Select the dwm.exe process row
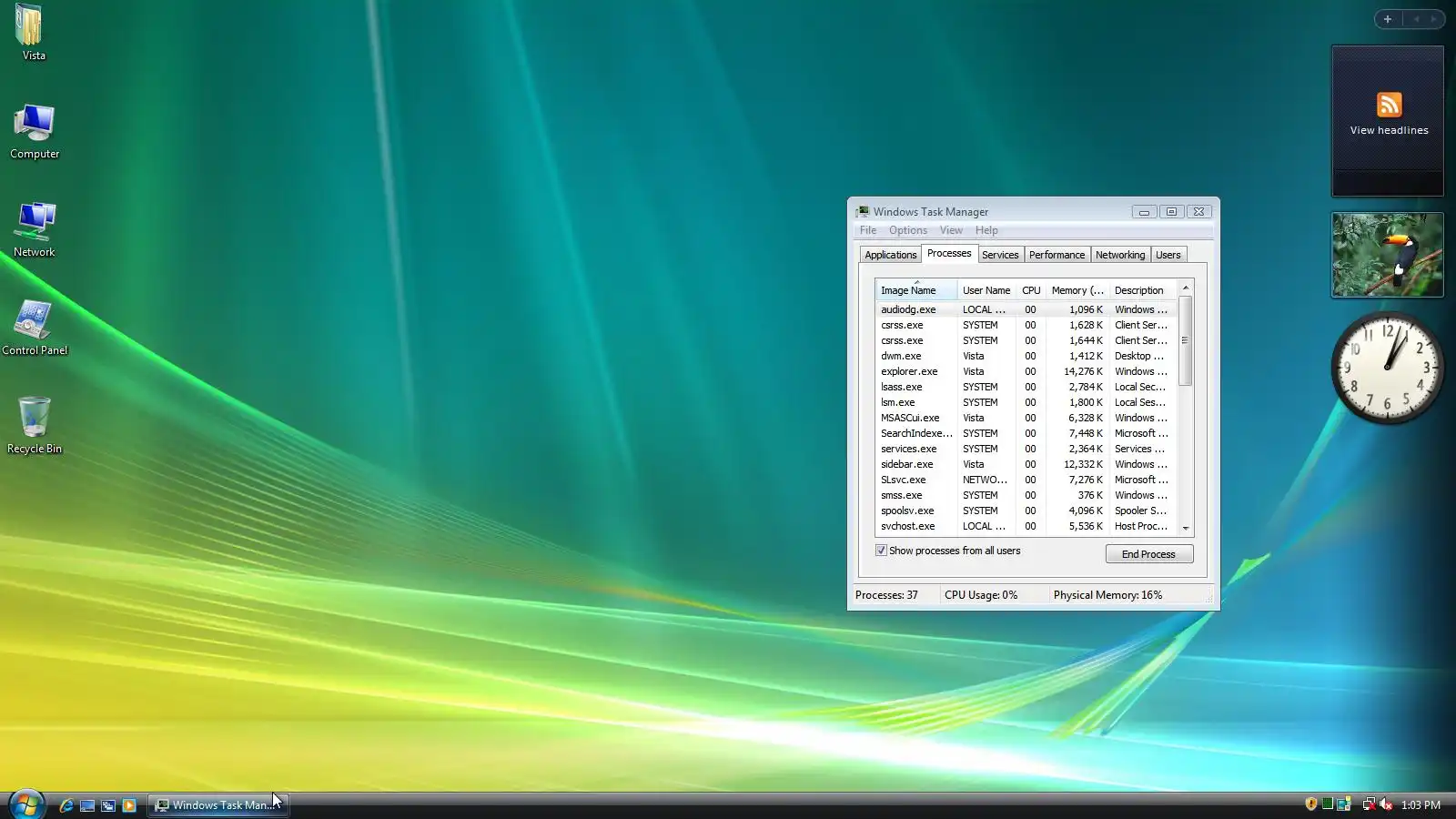 (1026, 356)
